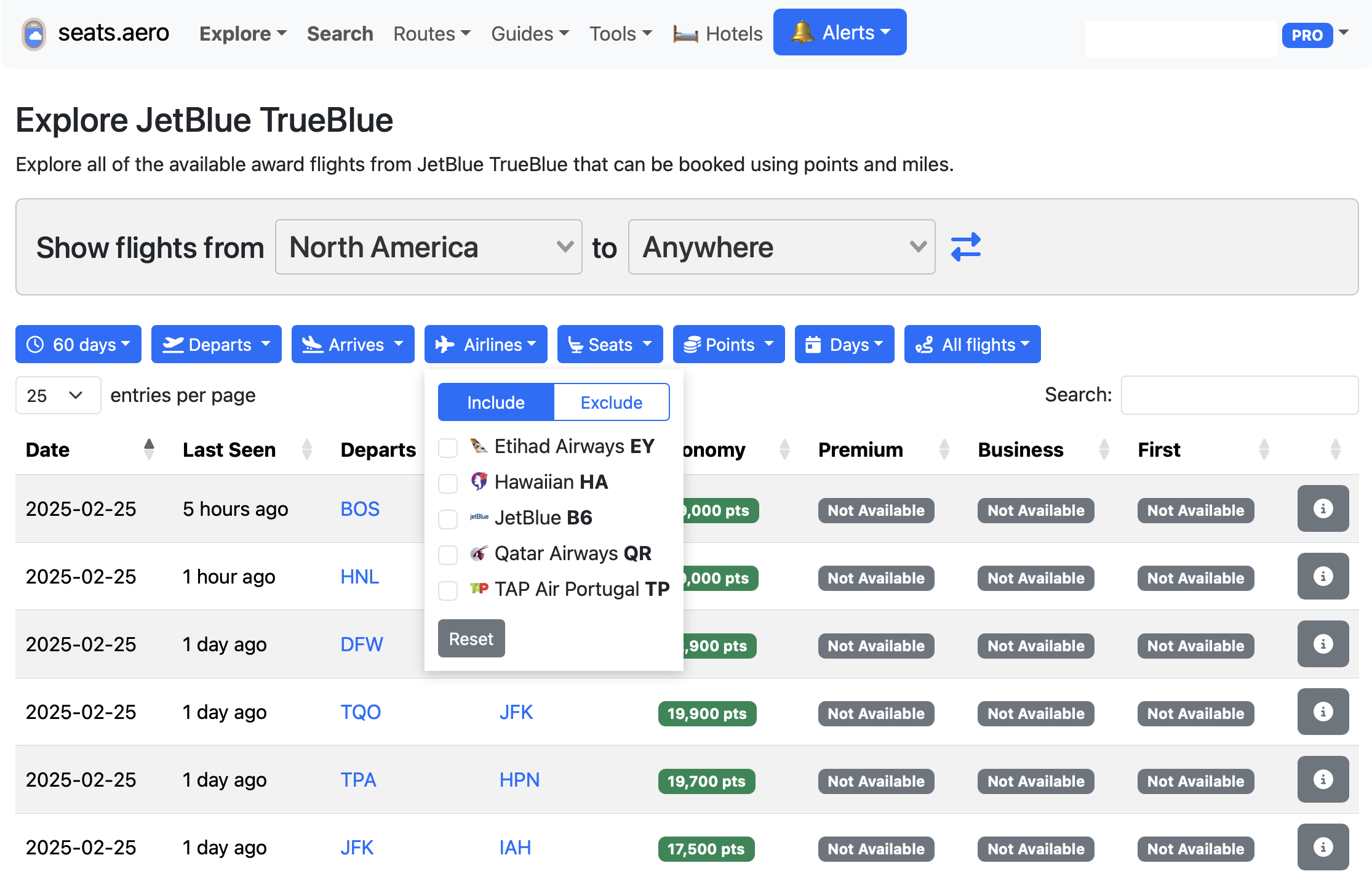
Task: Switch to Exclude filter mode
Action: coord(612,402)
